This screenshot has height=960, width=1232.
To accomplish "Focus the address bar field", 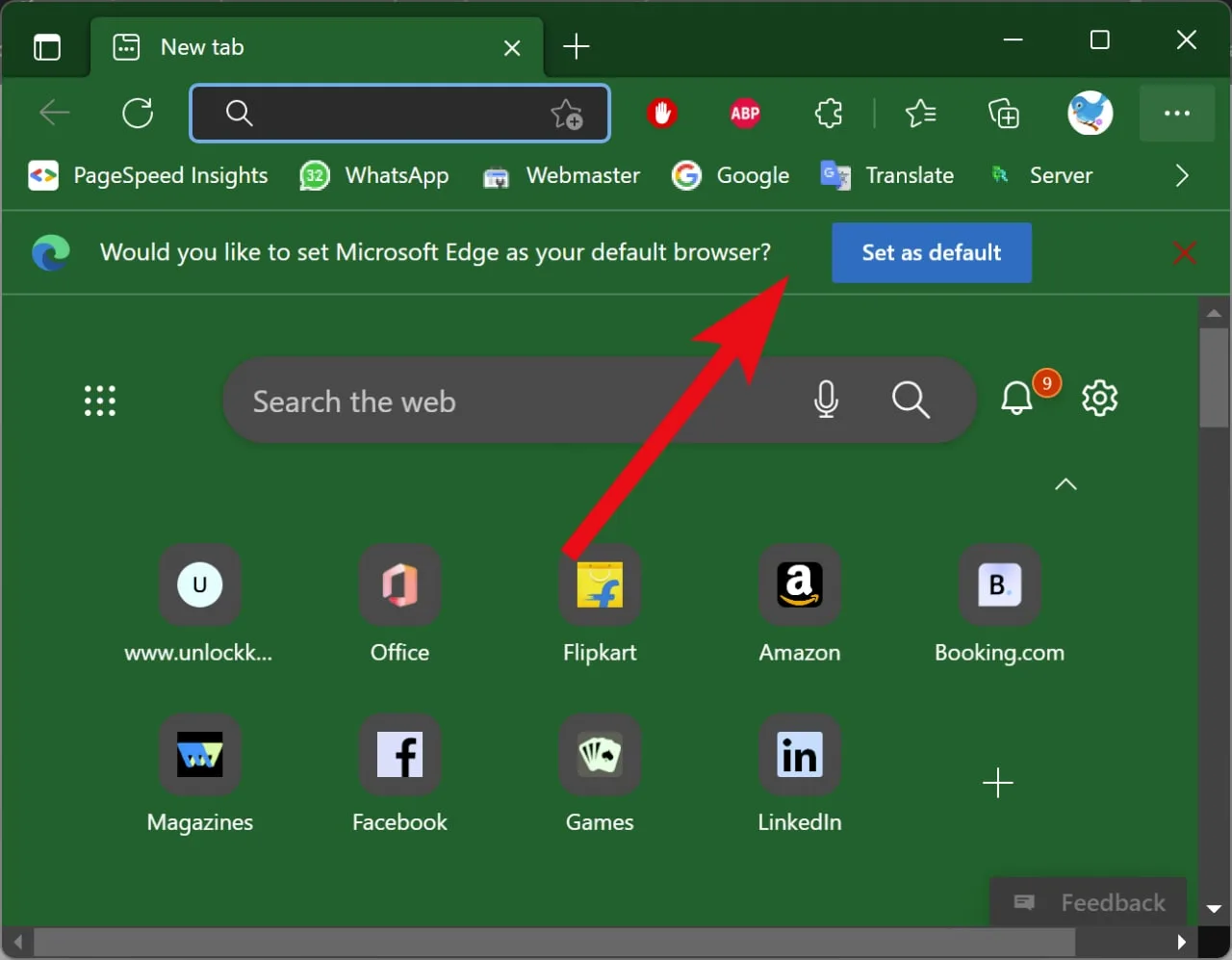I will coord(400,114).
